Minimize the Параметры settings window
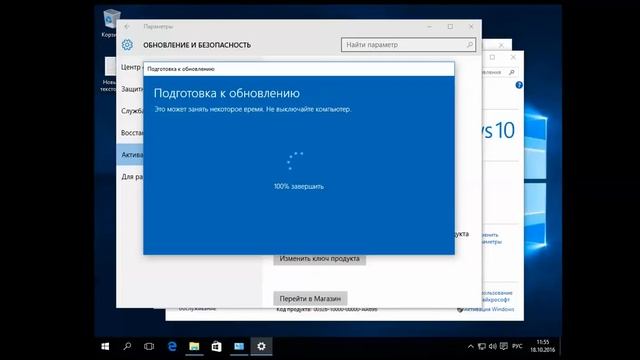 (429, 27)
